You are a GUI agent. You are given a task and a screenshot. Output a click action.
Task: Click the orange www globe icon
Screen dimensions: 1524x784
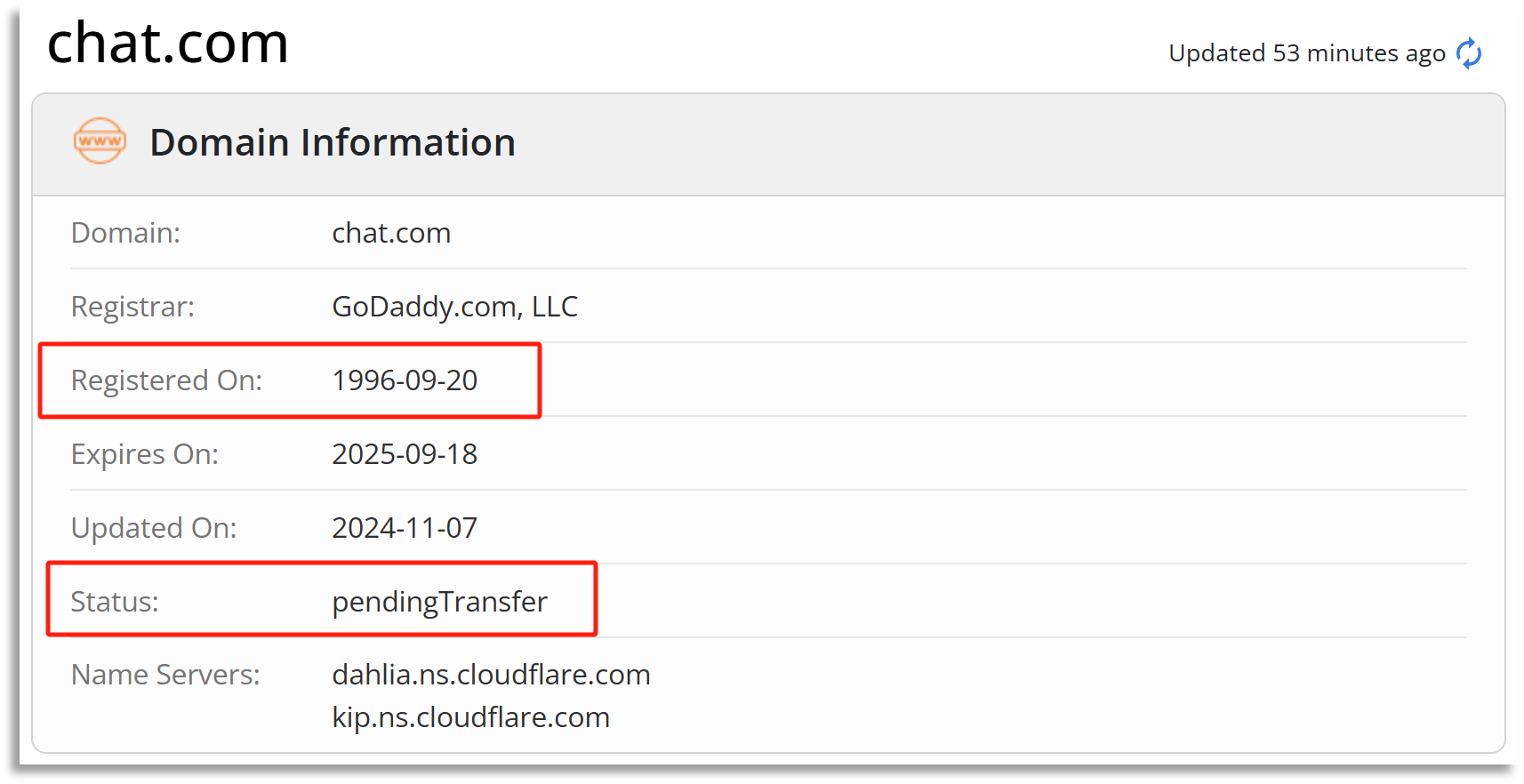(100, 141)
